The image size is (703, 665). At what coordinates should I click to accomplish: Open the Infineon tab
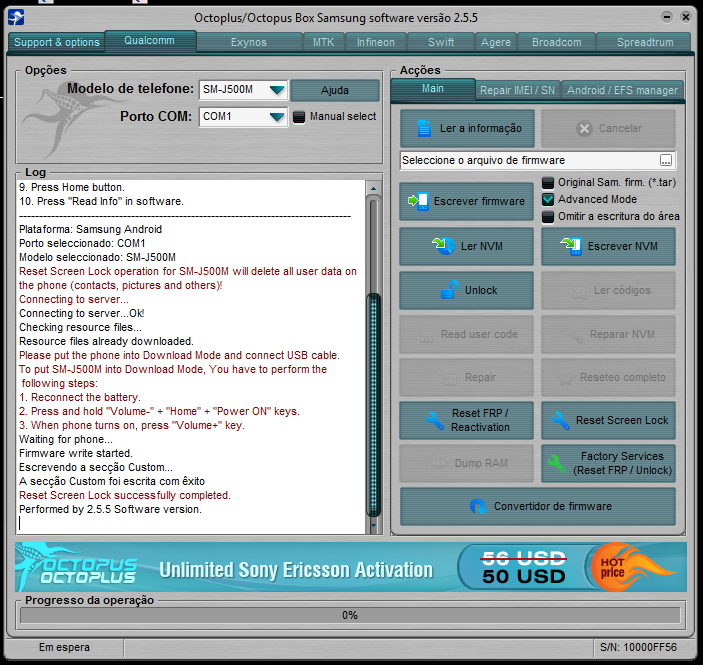click(x=376, y=42)
